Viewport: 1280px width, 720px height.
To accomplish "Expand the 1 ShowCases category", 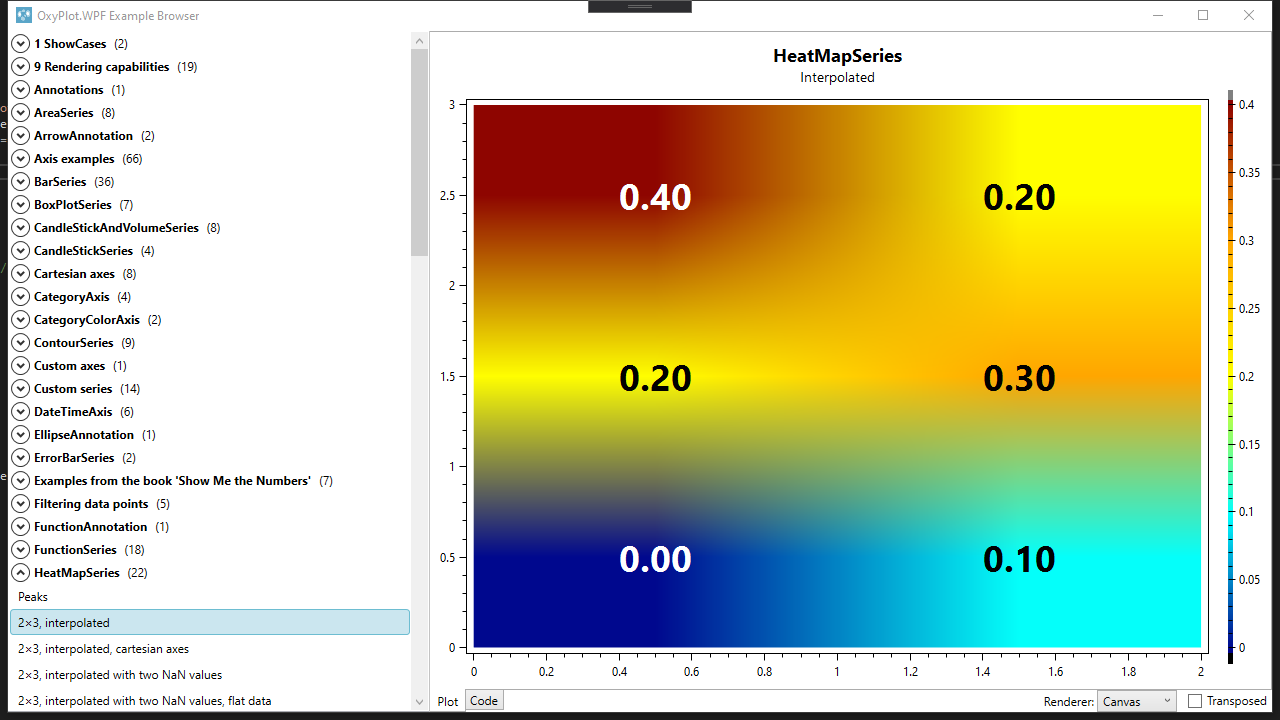I will [x=20, y=43].
